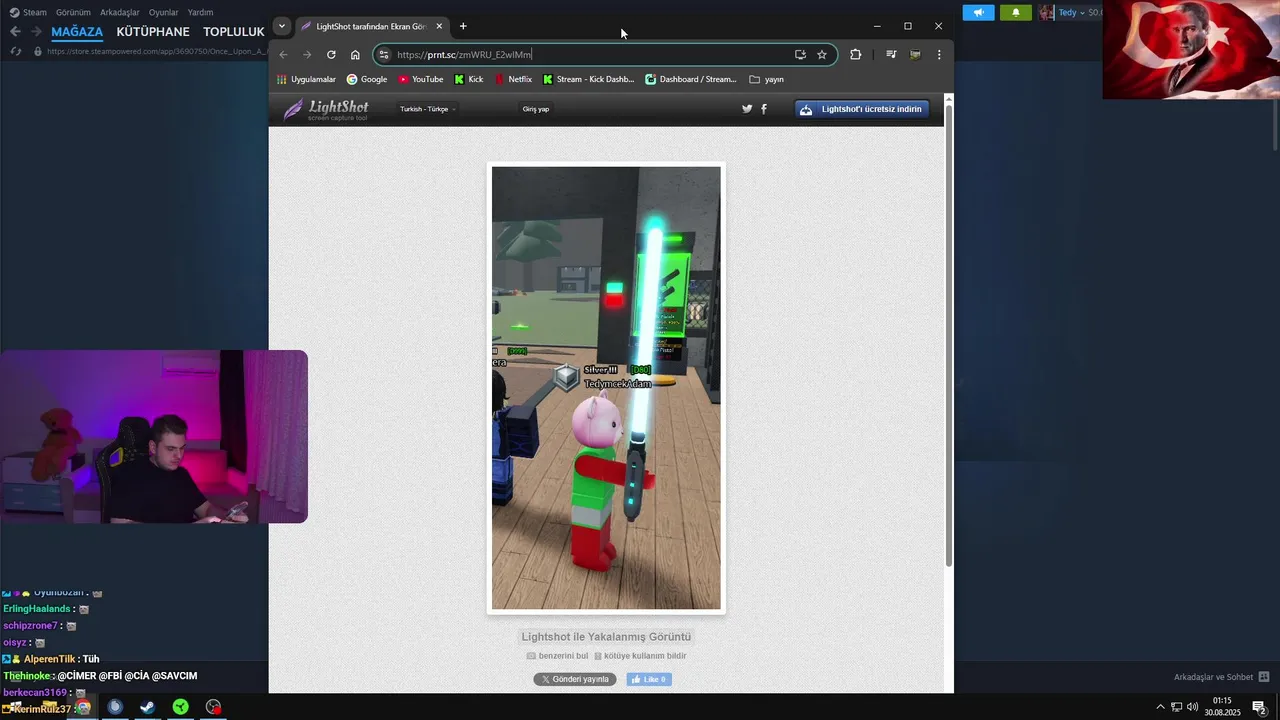Open Chrome three-dot menu

click(x=939, y=55)
